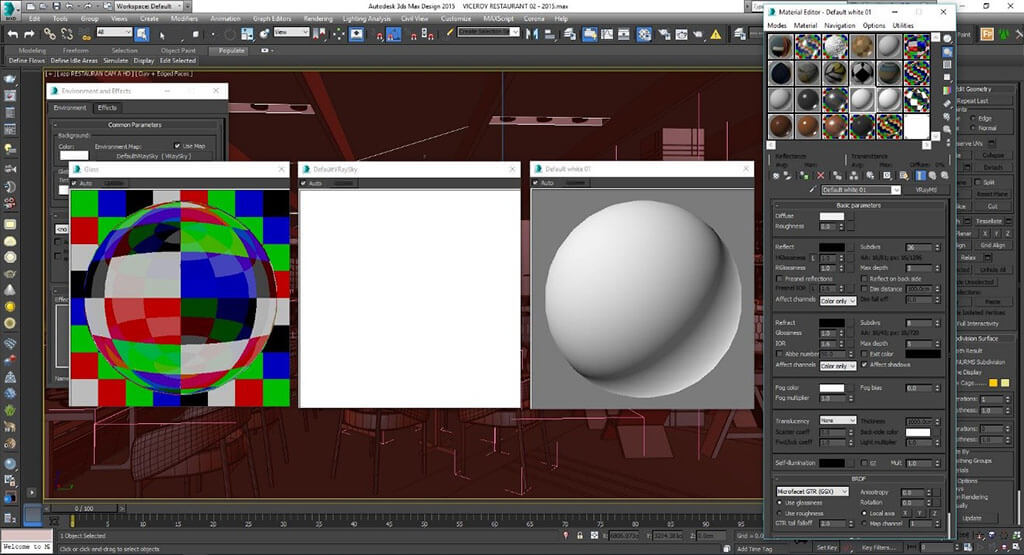This screenshot has width=1024, height=555.
Task: Open the Translucency type dropdown
Action: 838,421
